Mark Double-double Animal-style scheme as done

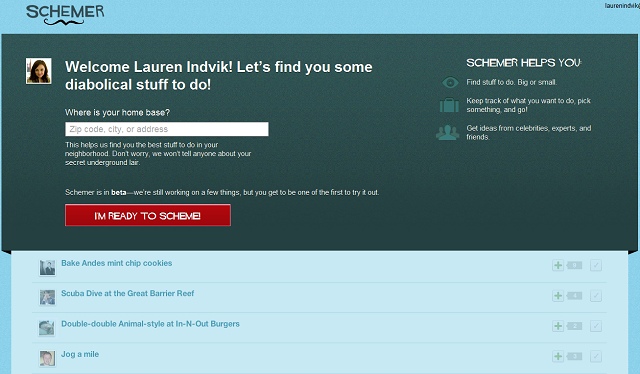pyautogui.click(x=596, y=326)
